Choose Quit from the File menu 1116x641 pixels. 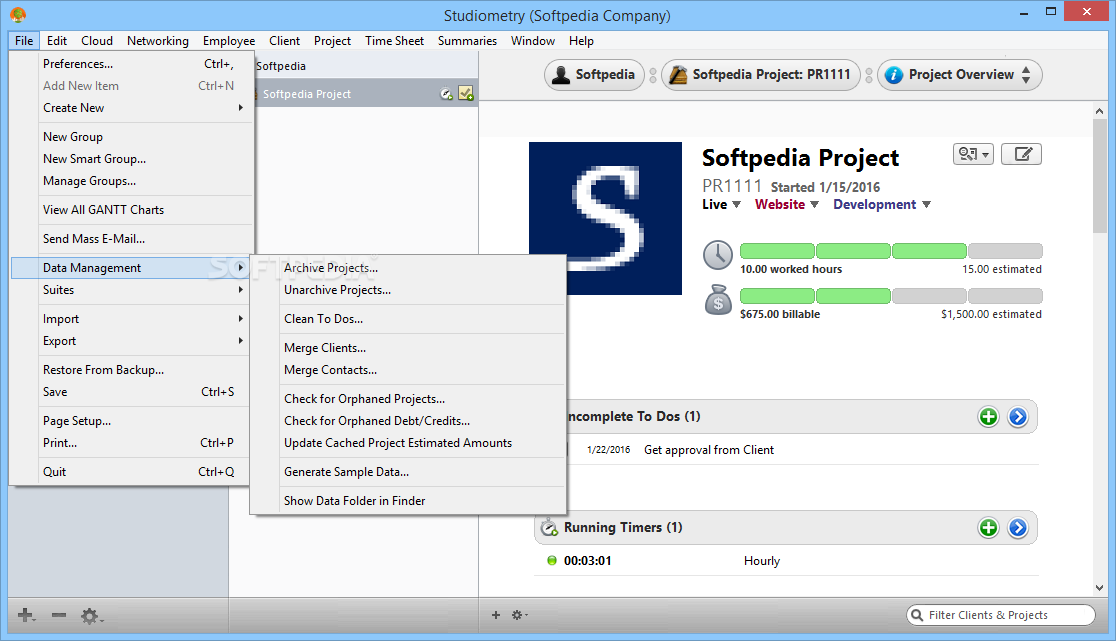(131, 472)
